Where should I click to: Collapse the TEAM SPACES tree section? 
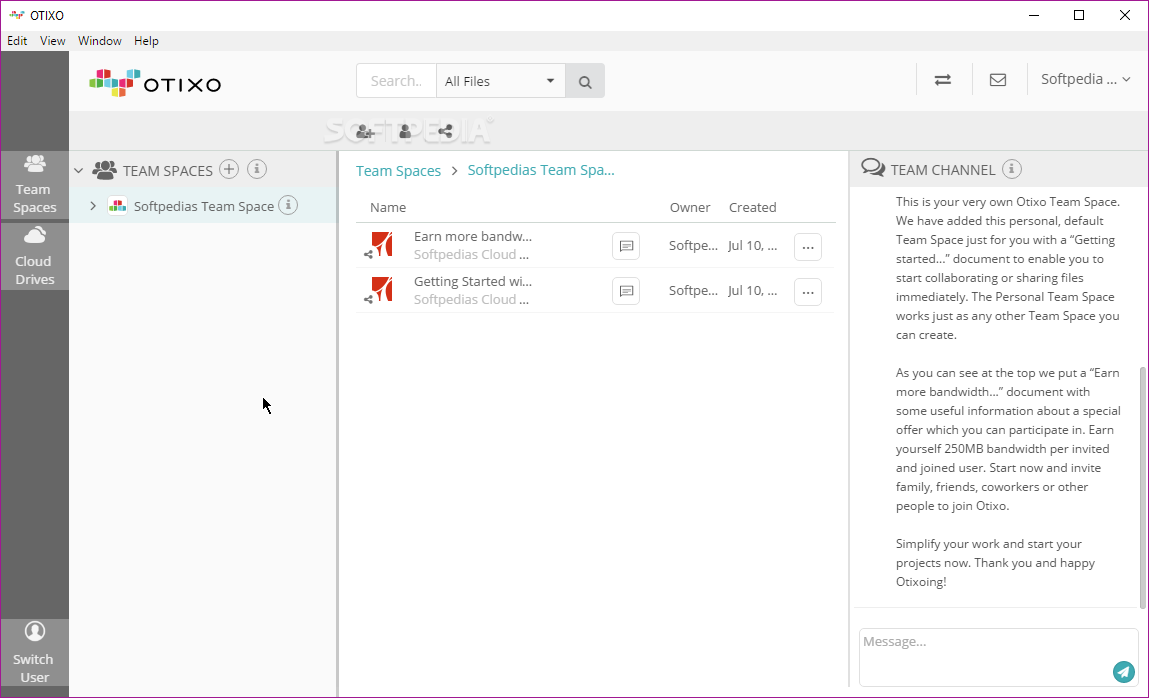(x=78, y=171)
